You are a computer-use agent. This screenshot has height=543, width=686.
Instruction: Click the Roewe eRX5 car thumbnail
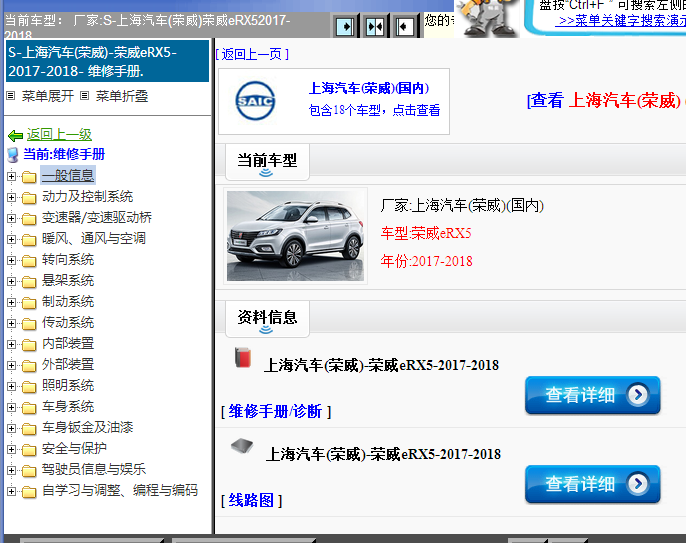point(295,236)
